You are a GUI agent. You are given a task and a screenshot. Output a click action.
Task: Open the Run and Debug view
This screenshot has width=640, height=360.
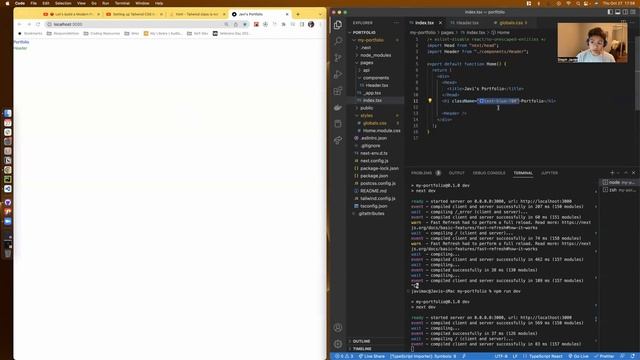click(338, 74)
